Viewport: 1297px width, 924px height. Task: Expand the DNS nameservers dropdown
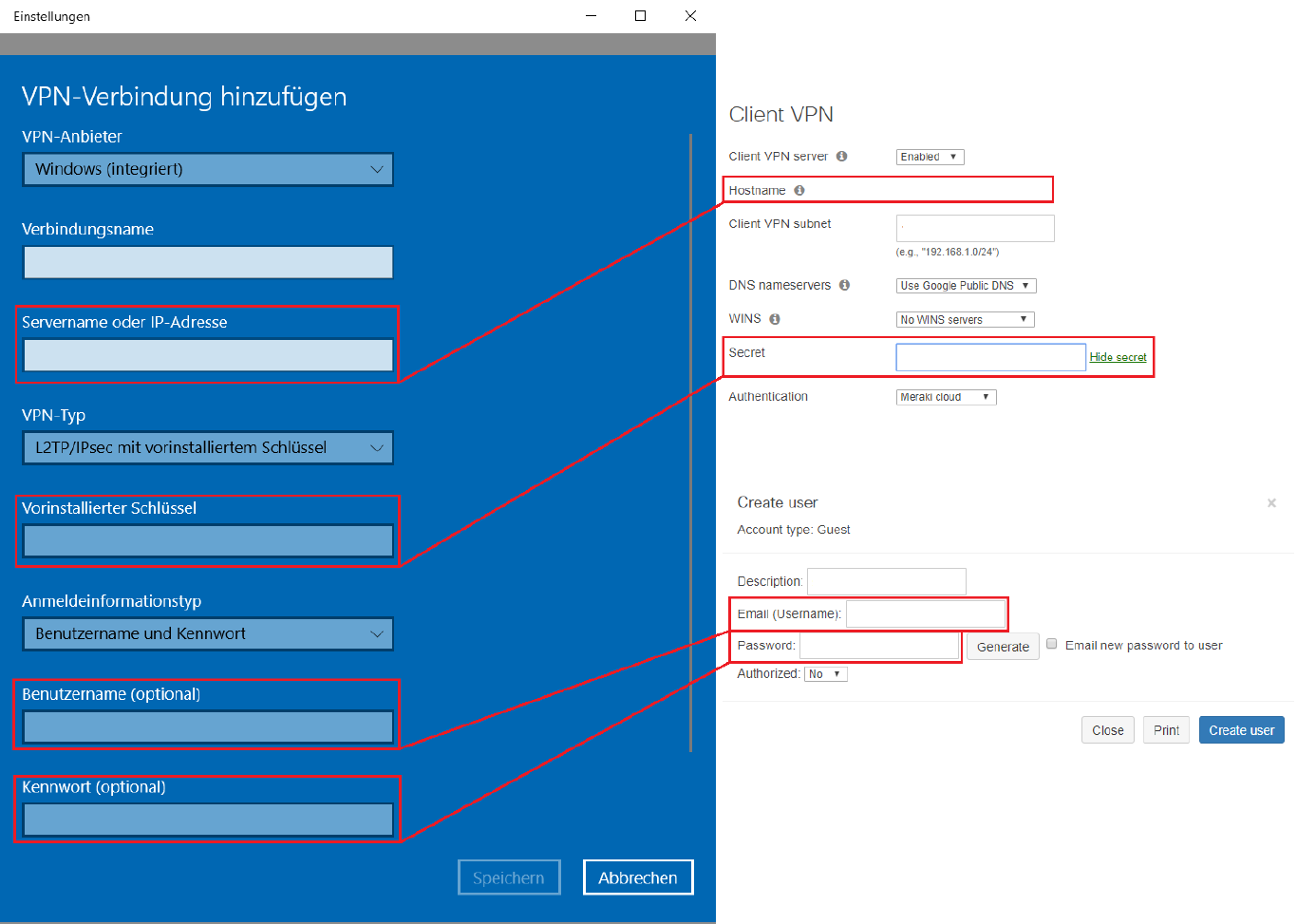(966, 286)
